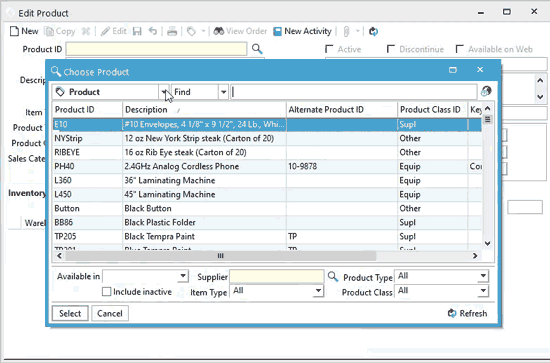Screen dimensions: 550x363
Task: Select the RIBEYE product row
Action: (267, 152)
